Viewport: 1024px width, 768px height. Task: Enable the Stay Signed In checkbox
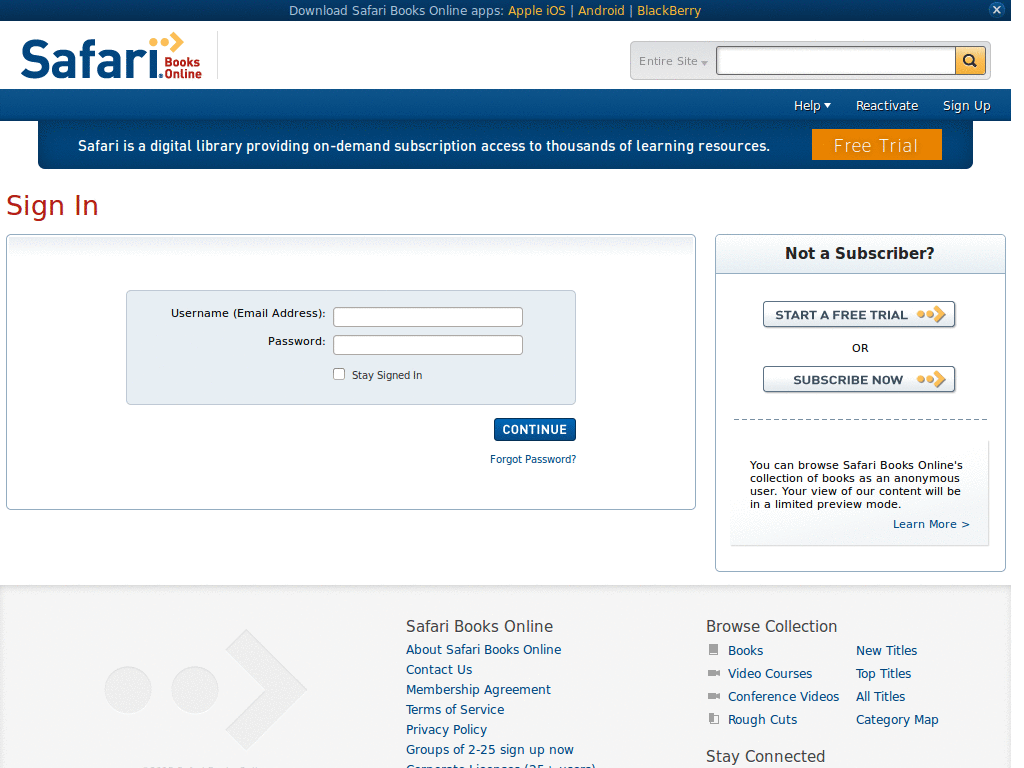339,374
